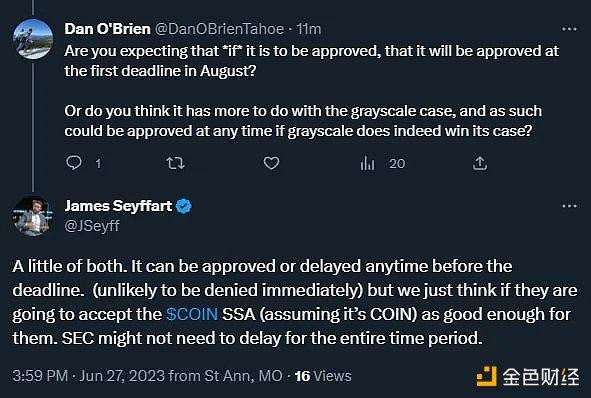Click James Seyffart display name
The height and width of the screenshot is (398, 591).
coord(118,206)
